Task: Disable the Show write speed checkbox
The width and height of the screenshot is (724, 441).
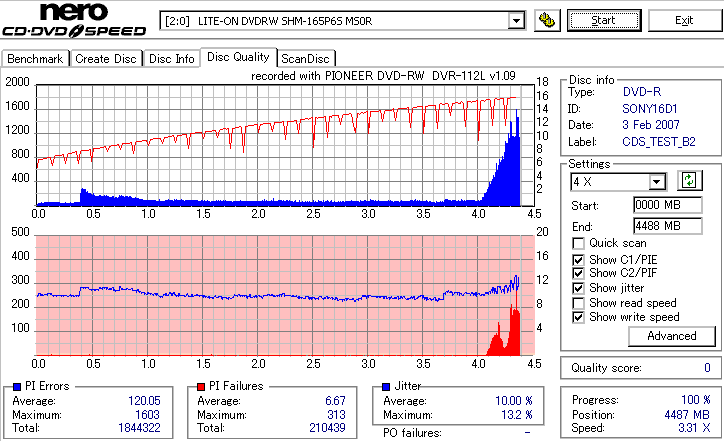Action: [x=578, y=317]
